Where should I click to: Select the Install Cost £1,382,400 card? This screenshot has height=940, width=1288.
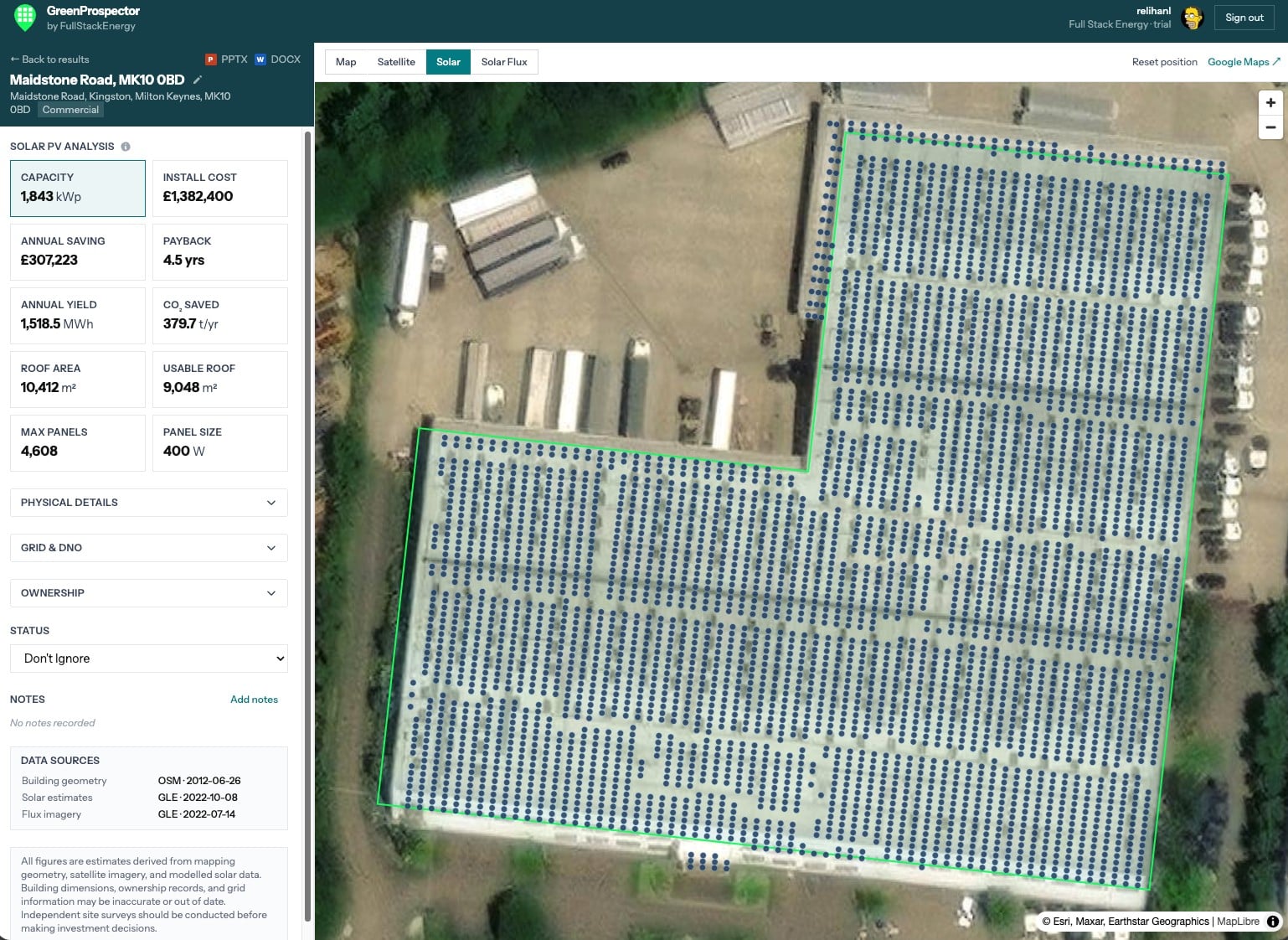(220, 189)
